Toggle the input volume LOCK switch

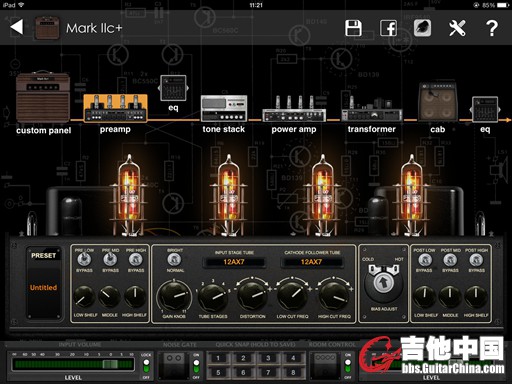[146, 366]
